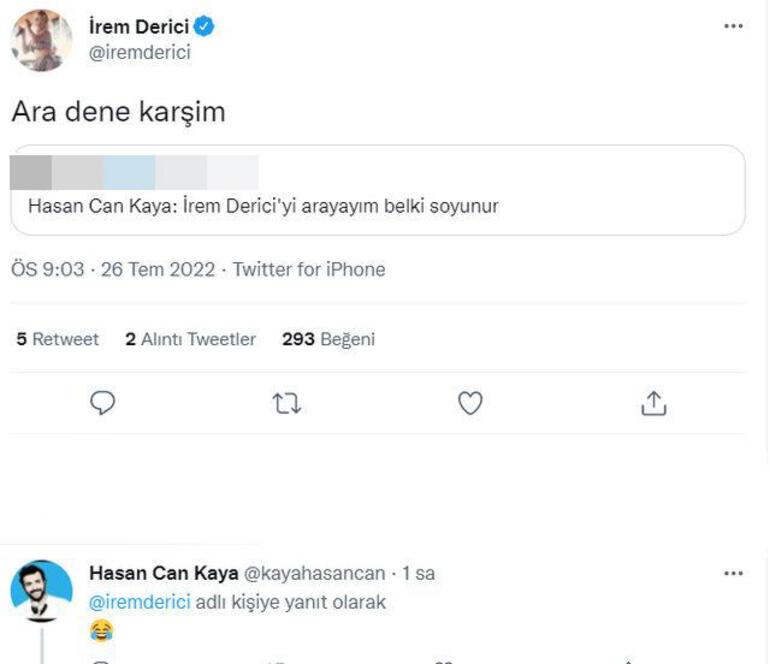Open İrem Derici's profile picture

pos(42,41)
